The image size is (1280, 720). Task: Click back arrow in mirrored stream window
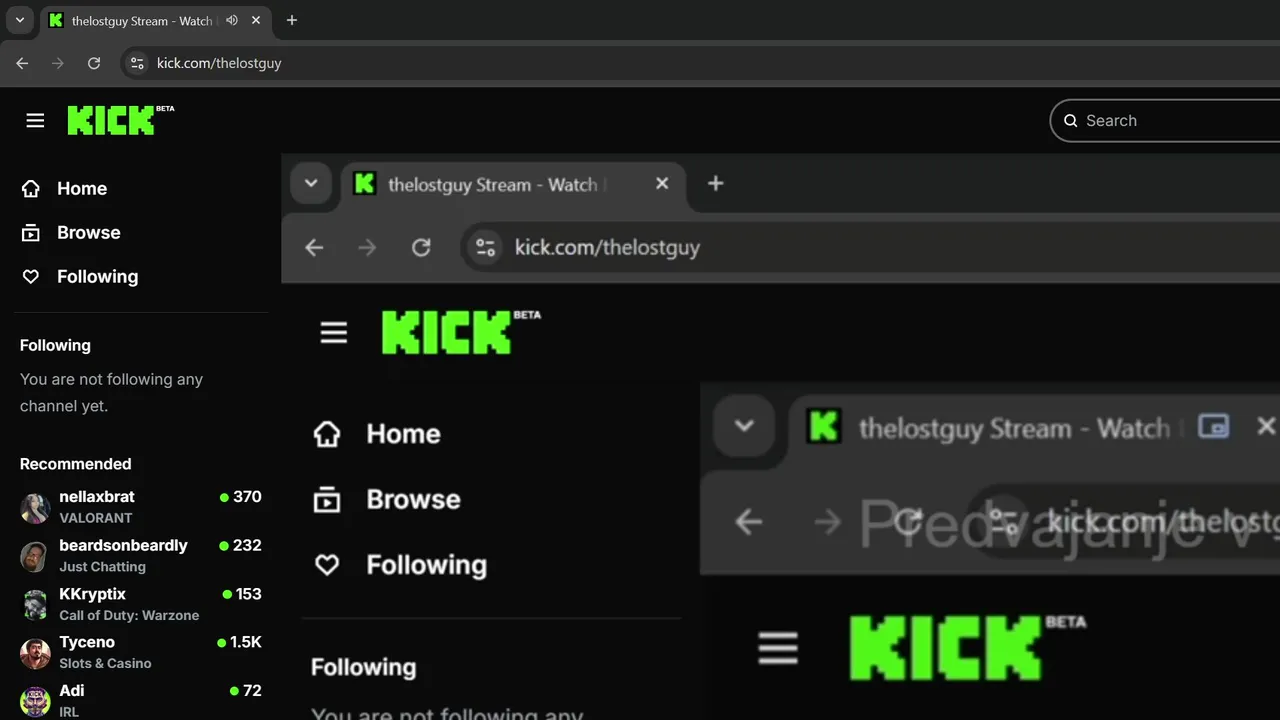pos(314,248)
